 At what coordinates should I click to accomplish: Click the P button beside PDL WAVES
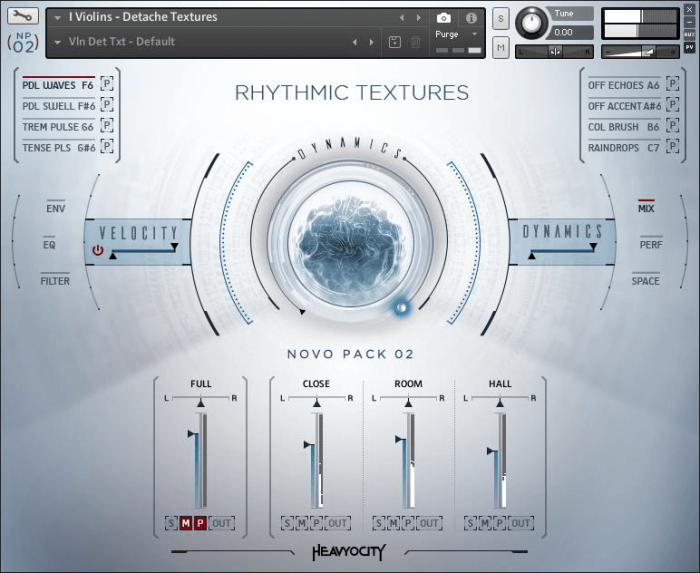click(x=107, y=83)
